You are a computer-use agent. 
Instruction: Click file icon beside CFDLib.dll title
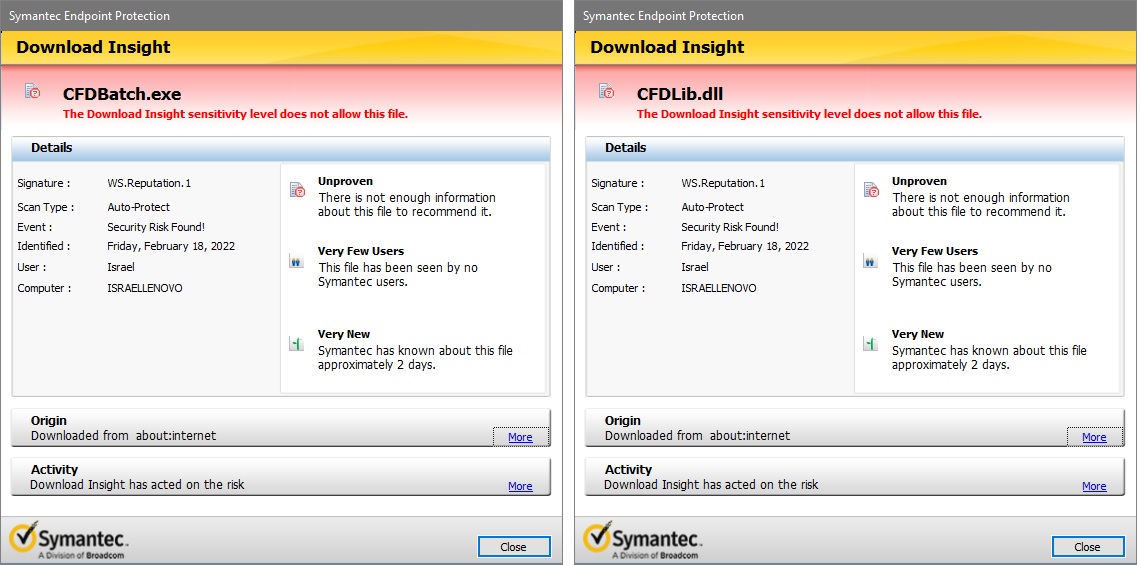click(x=607, y=91)
